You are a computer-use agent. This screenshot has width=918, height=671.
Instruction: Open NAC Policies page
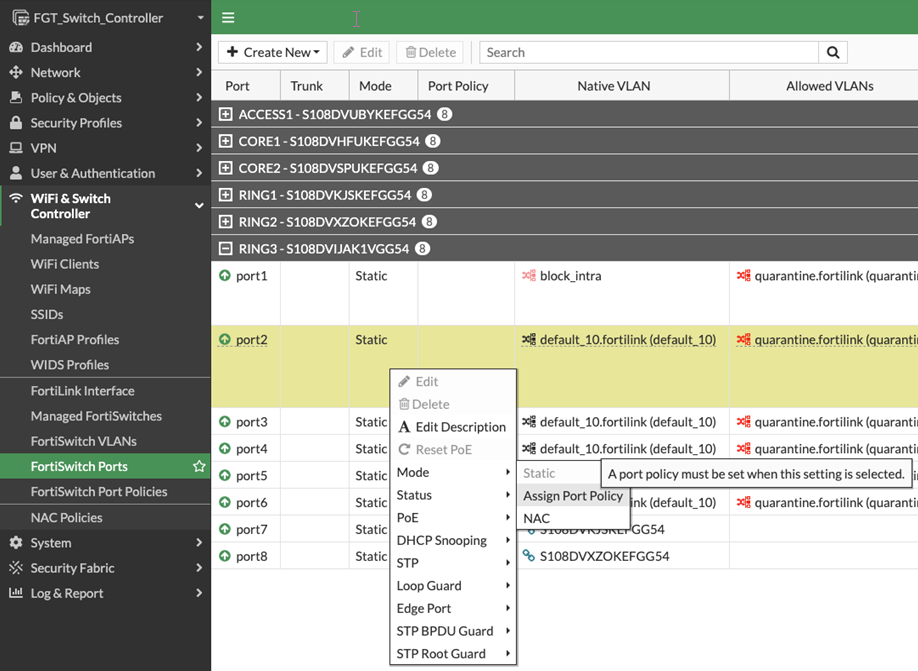tap(66, 518)
